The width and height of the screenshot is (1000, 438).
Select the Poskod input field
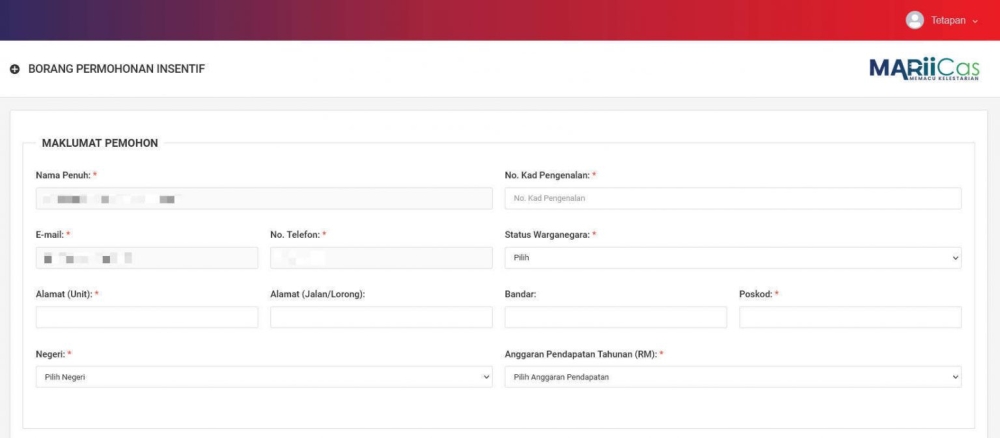[850, 317]
